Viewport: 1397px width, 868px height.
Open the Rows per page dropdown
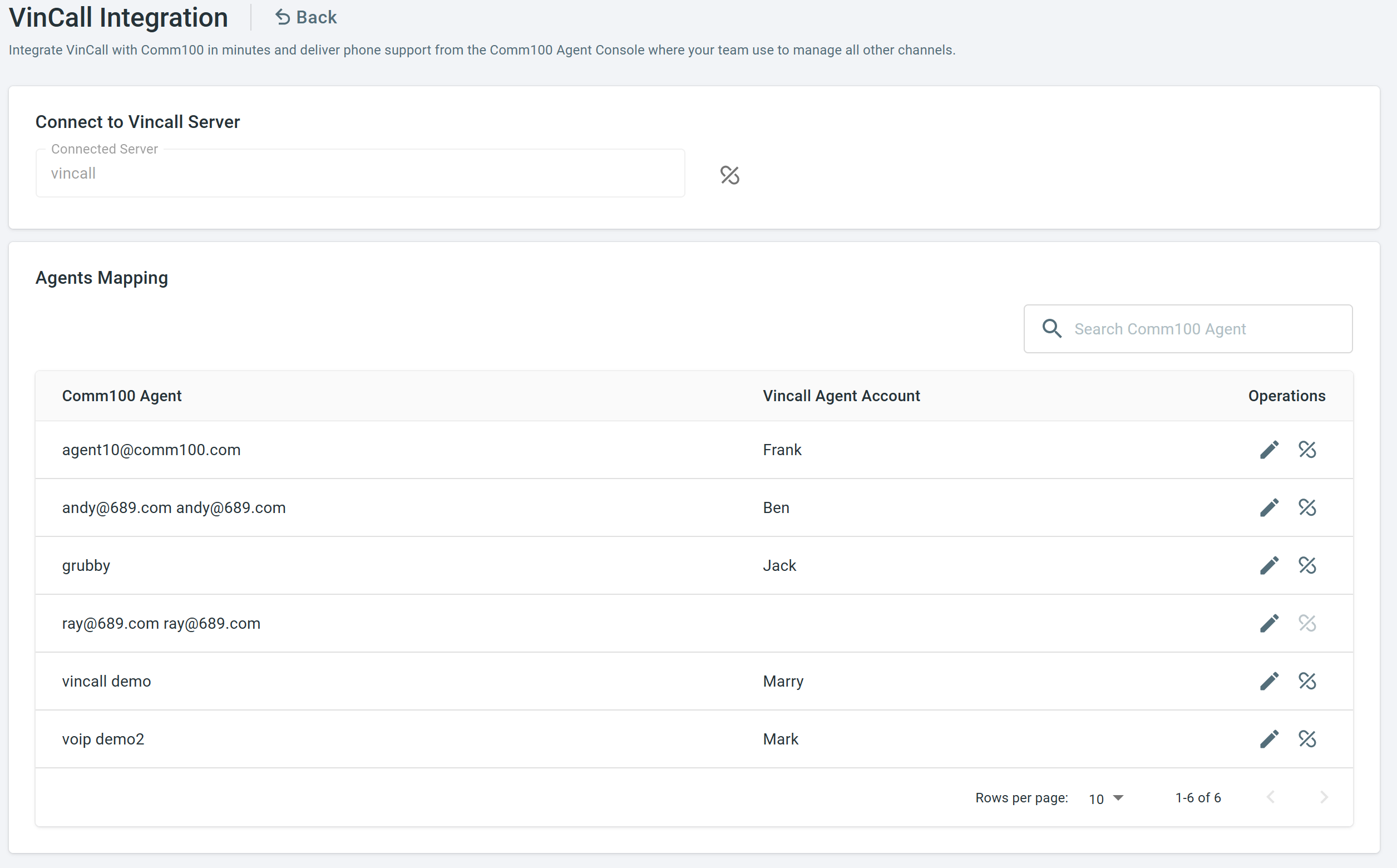point(1106,798)
